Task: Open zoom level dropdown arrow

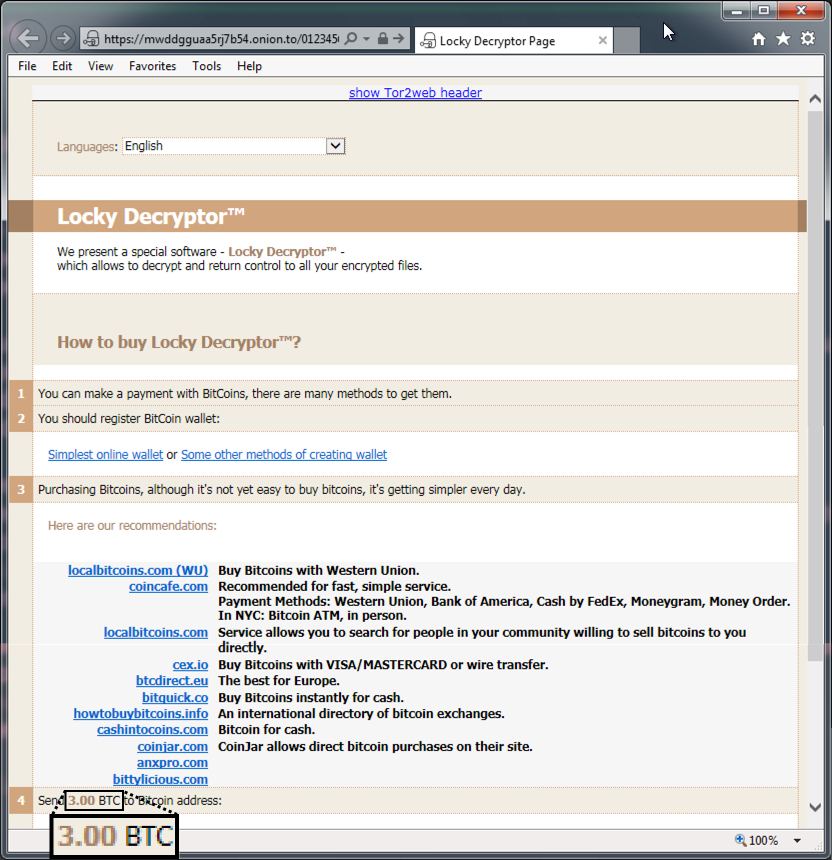Action: (797, 840)
